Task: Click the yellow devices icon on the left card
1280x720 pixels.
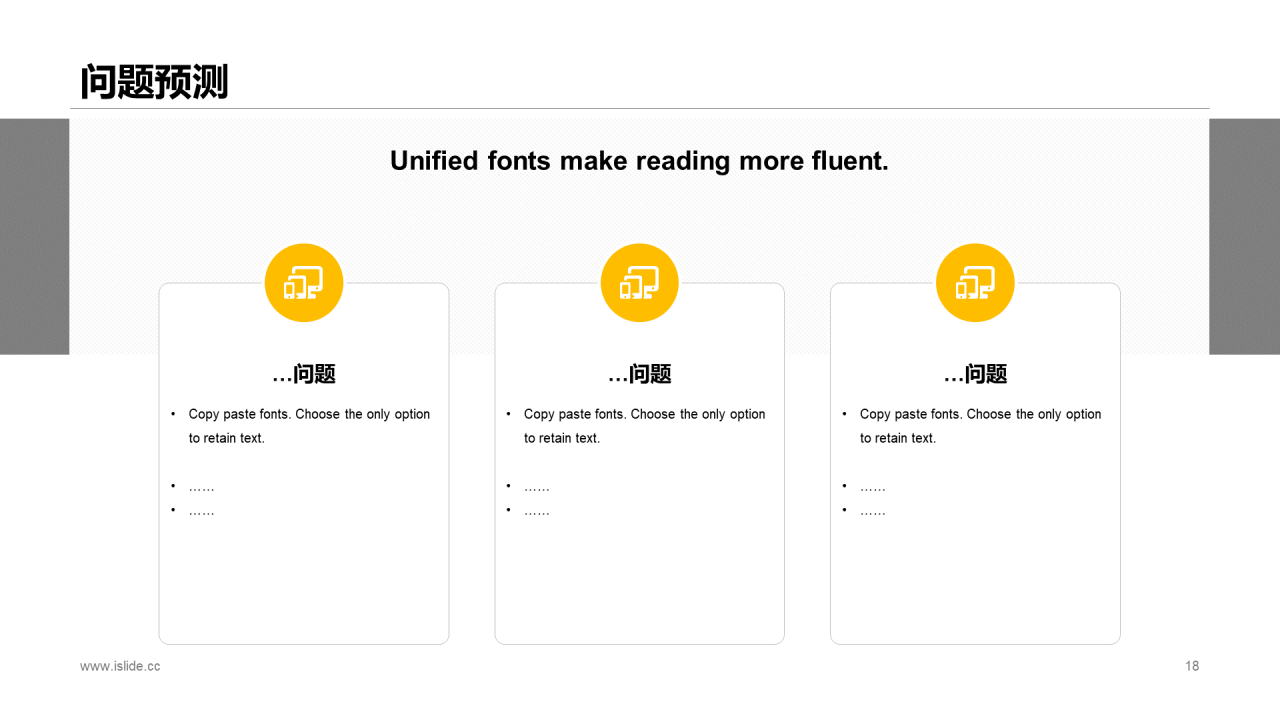Action: point(304,283)
